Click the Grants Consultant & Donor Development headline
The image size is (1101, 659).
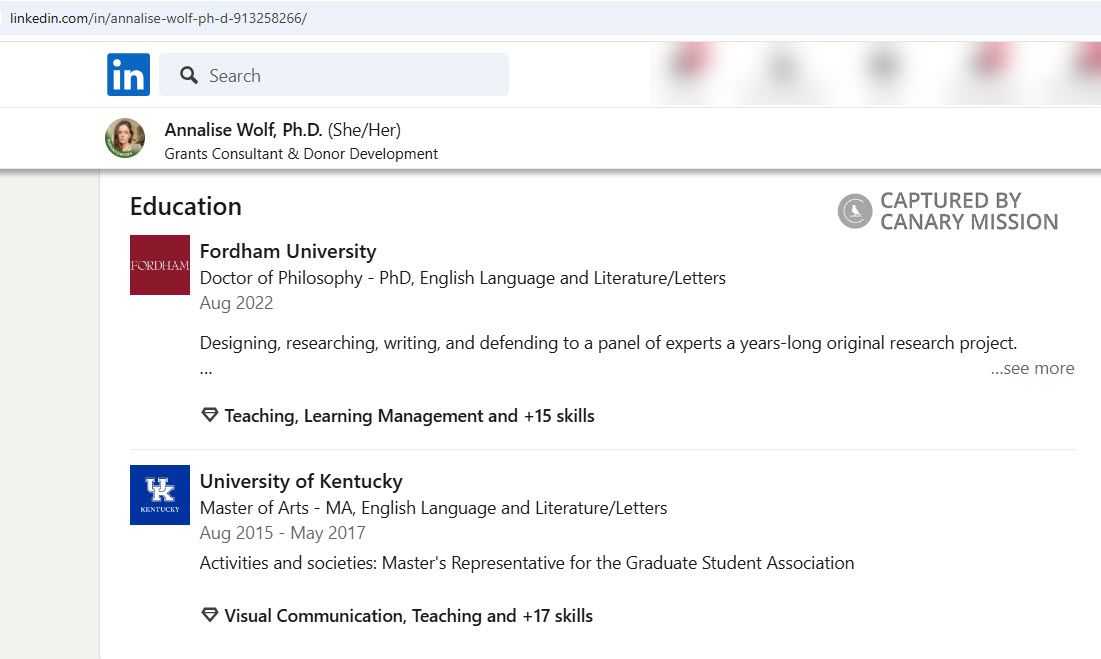pyautogui.click(x=301, y=154)
